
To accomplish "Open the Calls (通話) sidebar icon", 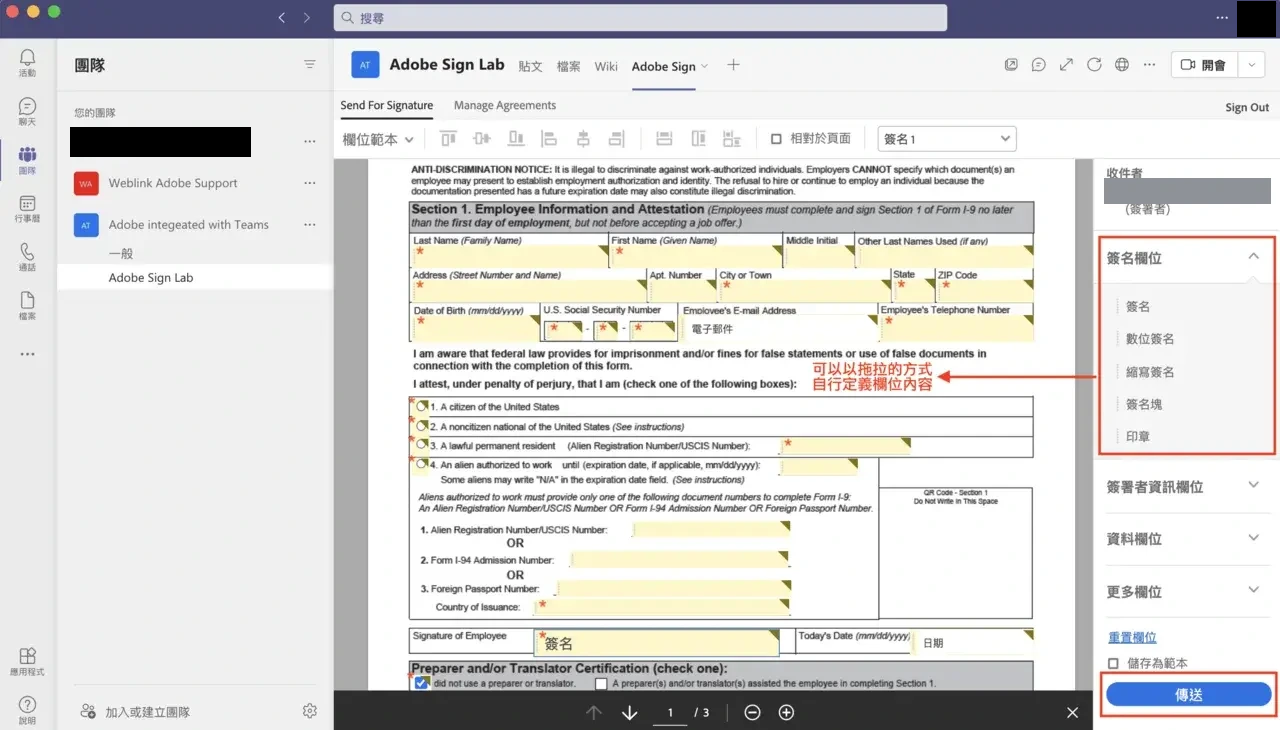I will click(27, 257).
